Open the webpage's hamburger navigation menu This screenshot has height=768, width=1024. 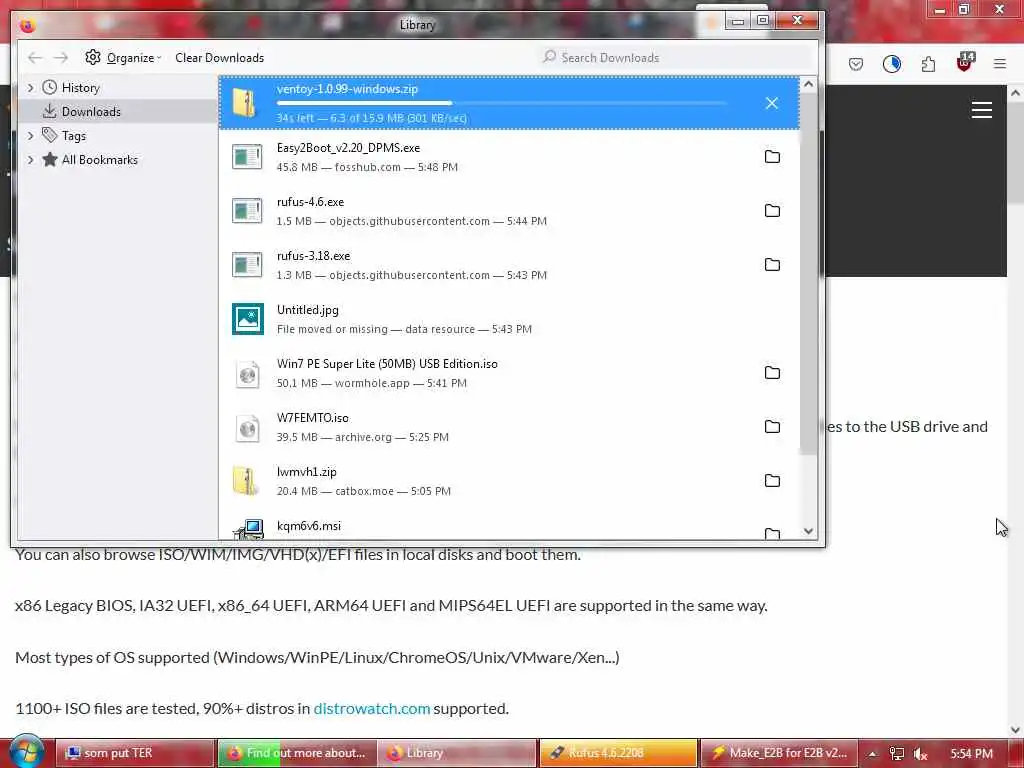click(982, 110)
